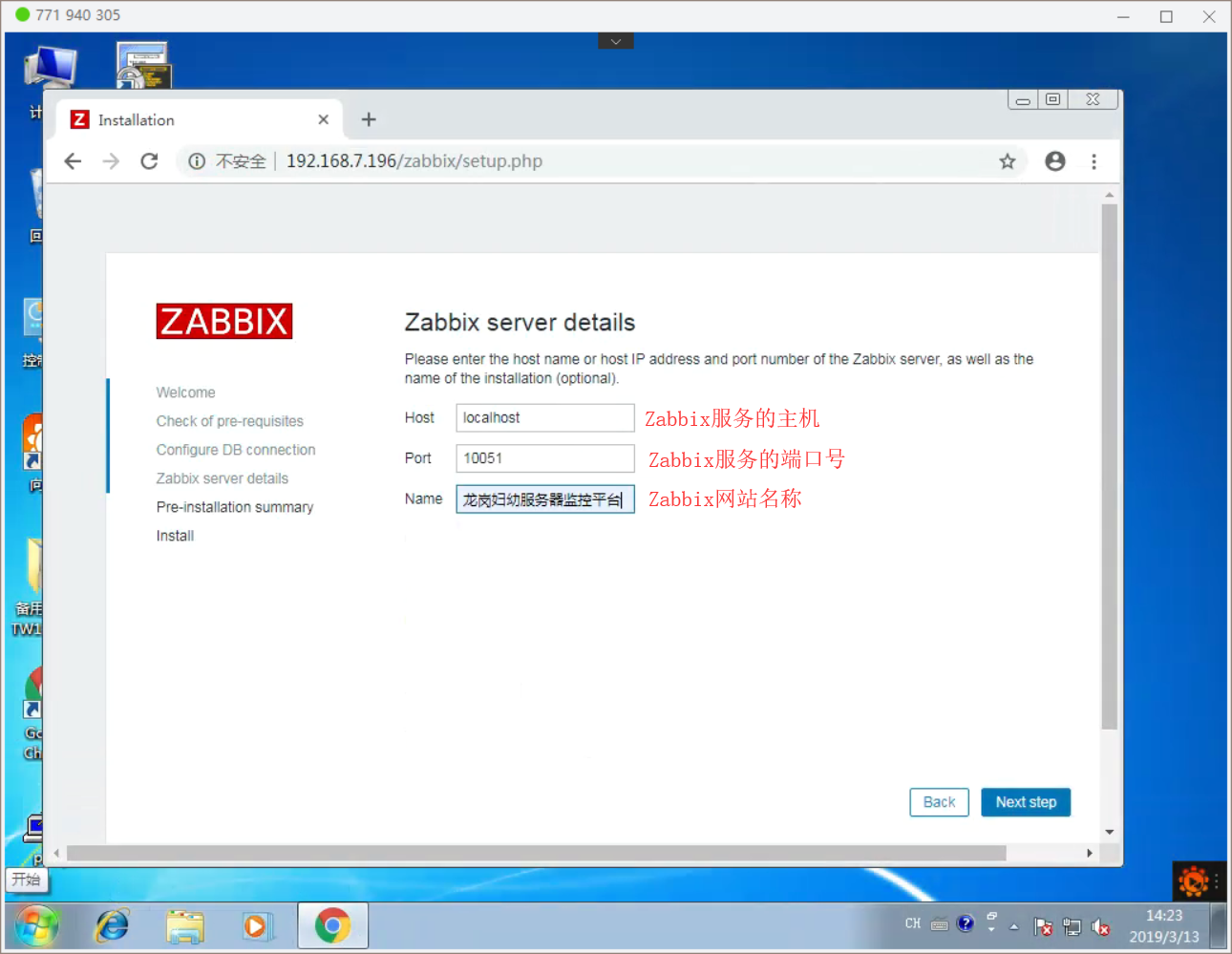Reload the Zabbix setup page
1232x954 pixels.
coord(149,161)
